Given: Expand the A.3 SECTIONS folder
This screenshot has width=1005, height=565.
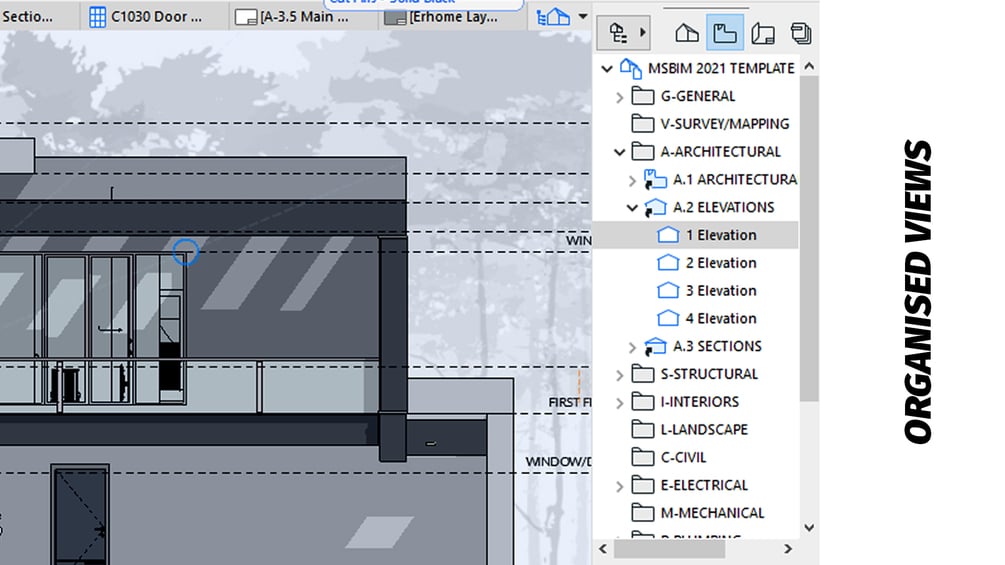Looking at the screenshot, I should pos(632,347).
